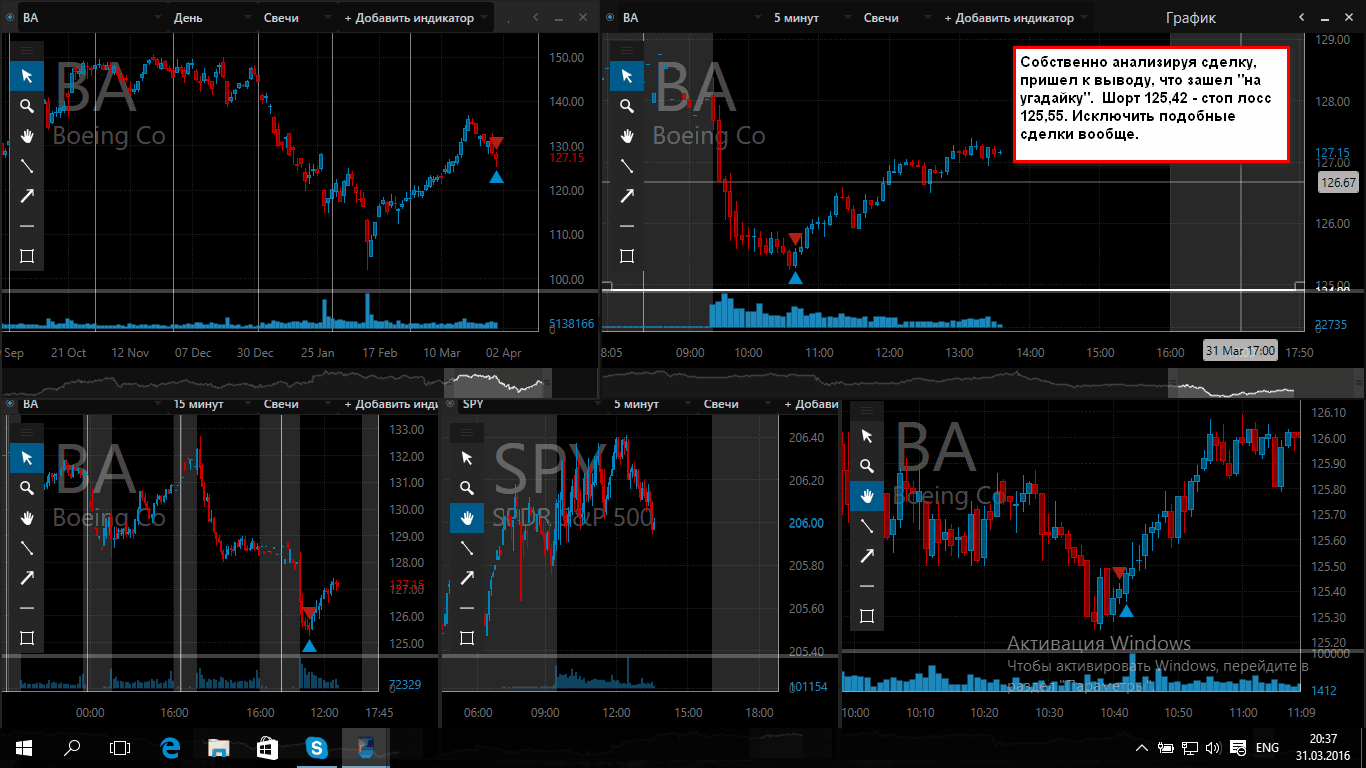Select pointer tool in SPY chart
Screen dimensions: 1366x768
pyautogui.click(x=467, y=458)
